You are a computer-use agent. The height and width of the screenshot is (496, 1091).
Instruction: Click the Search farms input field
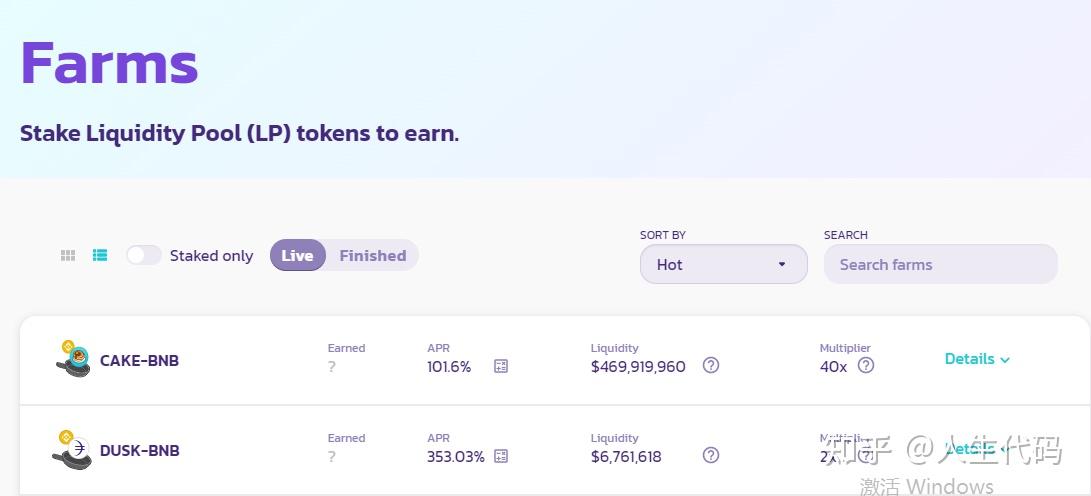[941, 264]
